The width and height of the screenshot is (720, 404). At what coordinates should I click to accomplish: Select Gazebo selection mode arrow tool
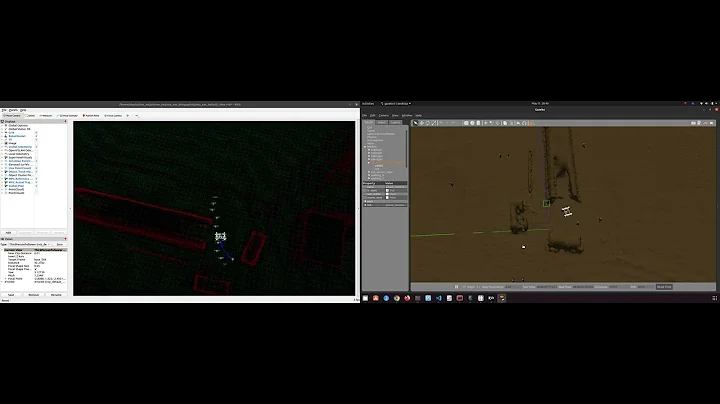pyautogui.click(x=416, y=123)
